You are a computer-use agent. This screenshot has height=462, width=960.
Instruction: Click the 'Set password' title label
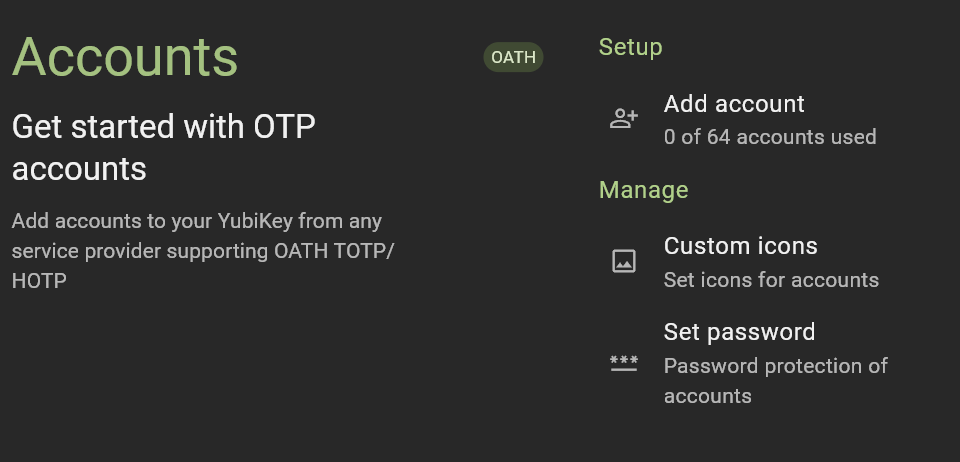click(x=739, y=332)
